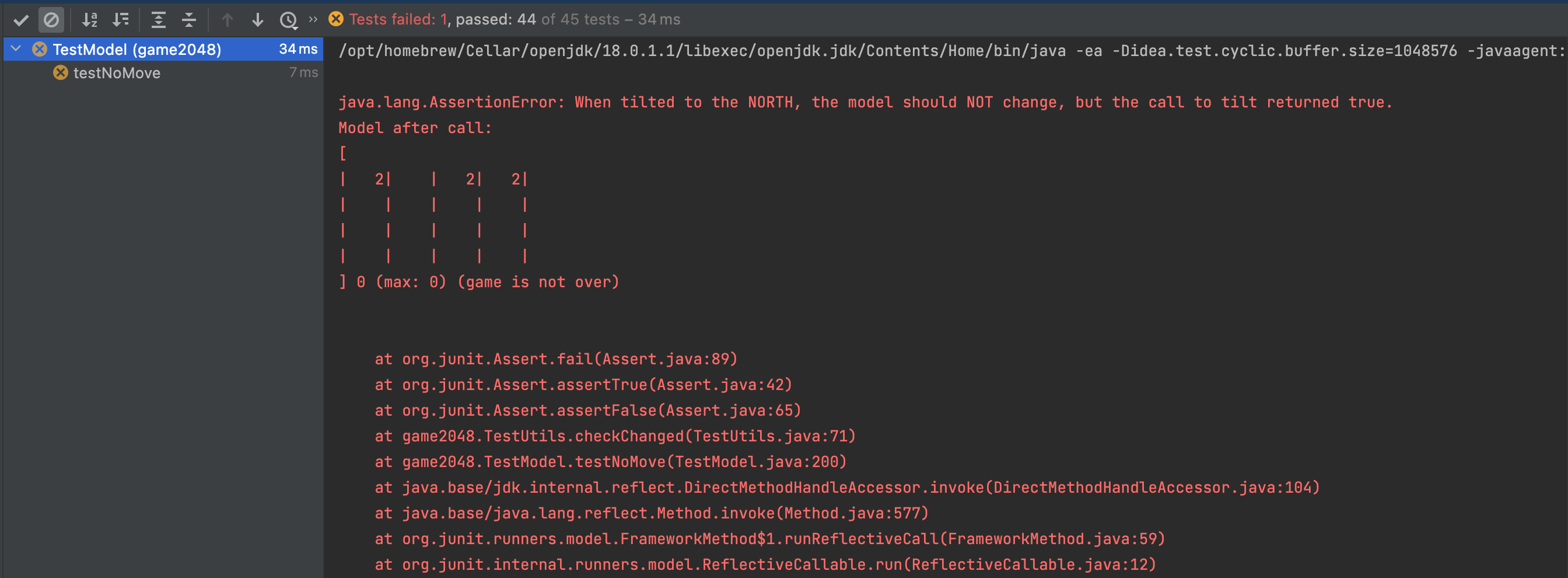This screenshot has height=578, width=1568.
Task: Collapse the TestModel (game2048) tree node
Action: [x=16, y=48]
